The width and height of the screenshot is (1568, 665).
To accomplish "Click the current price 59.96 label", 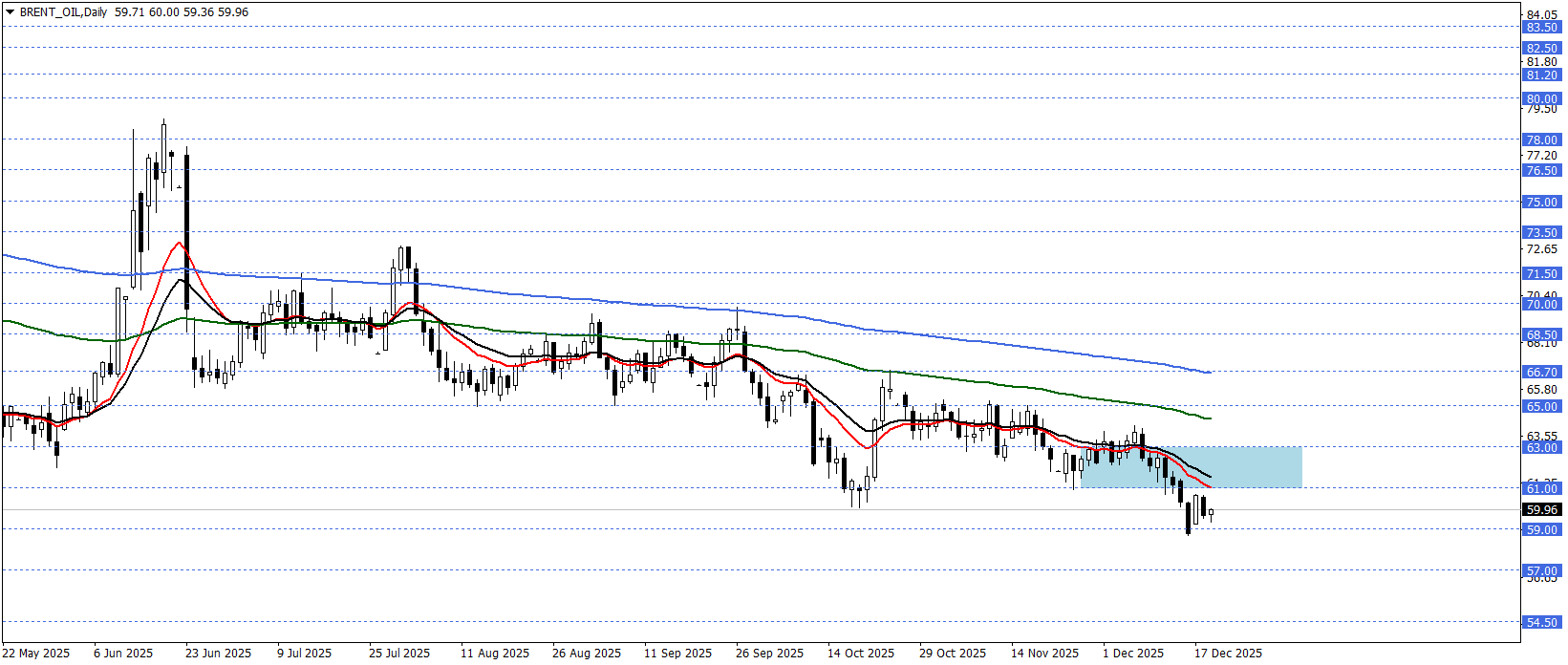I will click(1541, 509).
